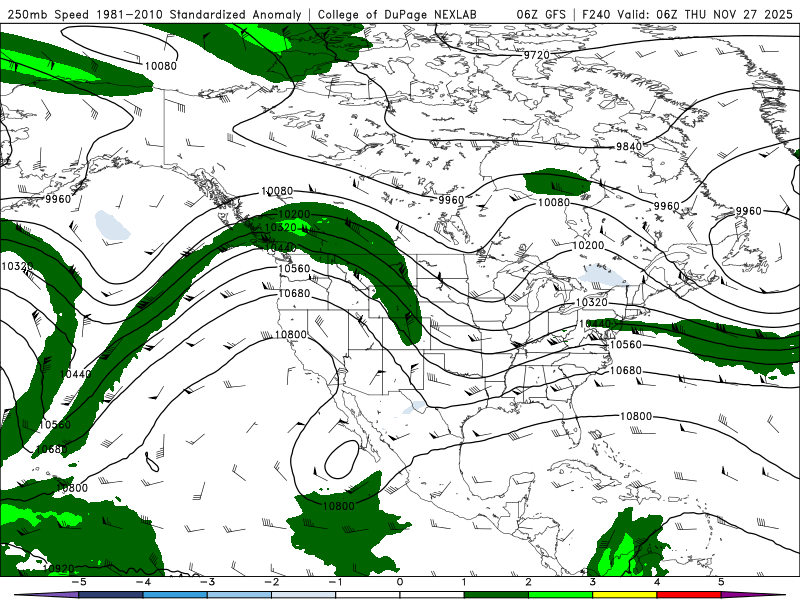The height and width of the screenshot is (600, 800).
Task: Select the bright green 2 to 3 legend swatch
Action: pyautogui.click(x=560, y=595)
